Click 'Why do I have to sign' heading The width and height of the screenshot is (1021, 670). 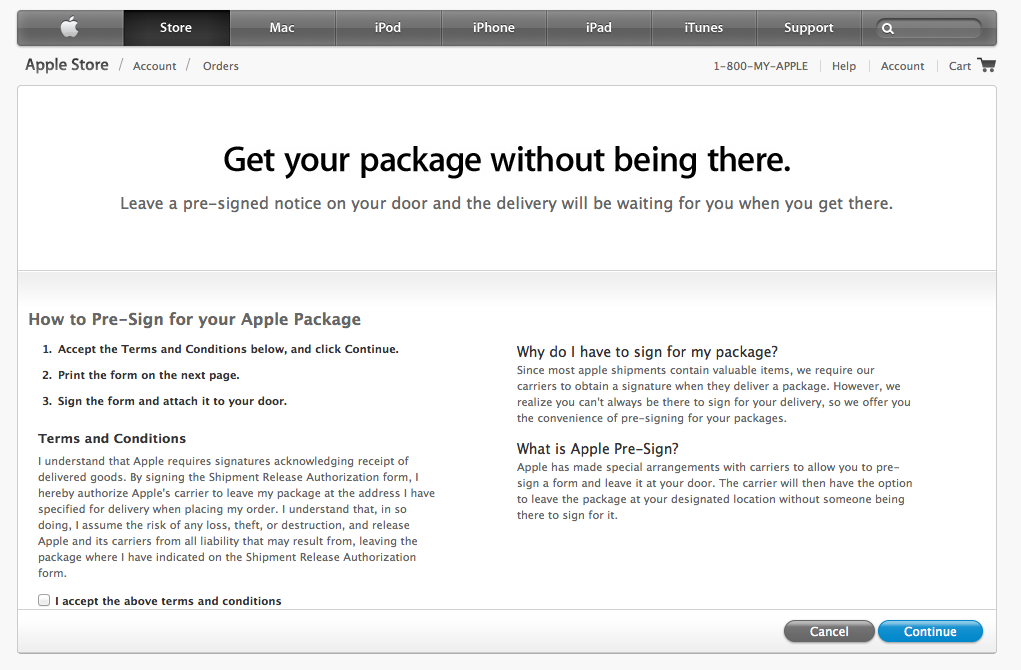[647, 352]
